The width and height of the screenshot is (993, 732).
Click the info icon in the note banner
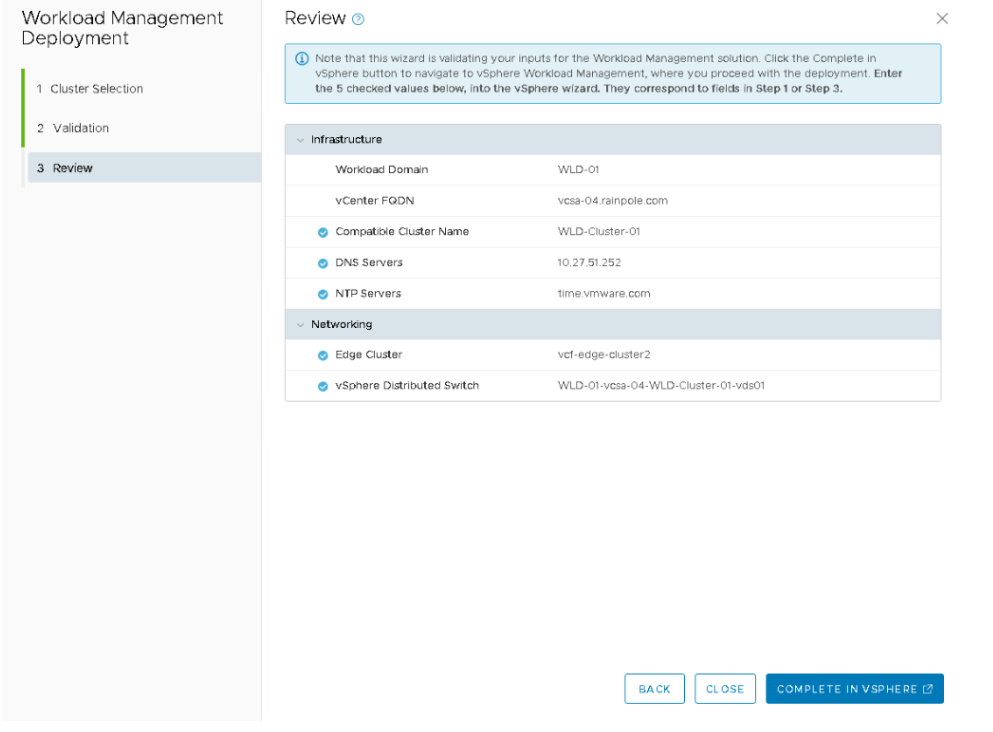click(301, 60)
